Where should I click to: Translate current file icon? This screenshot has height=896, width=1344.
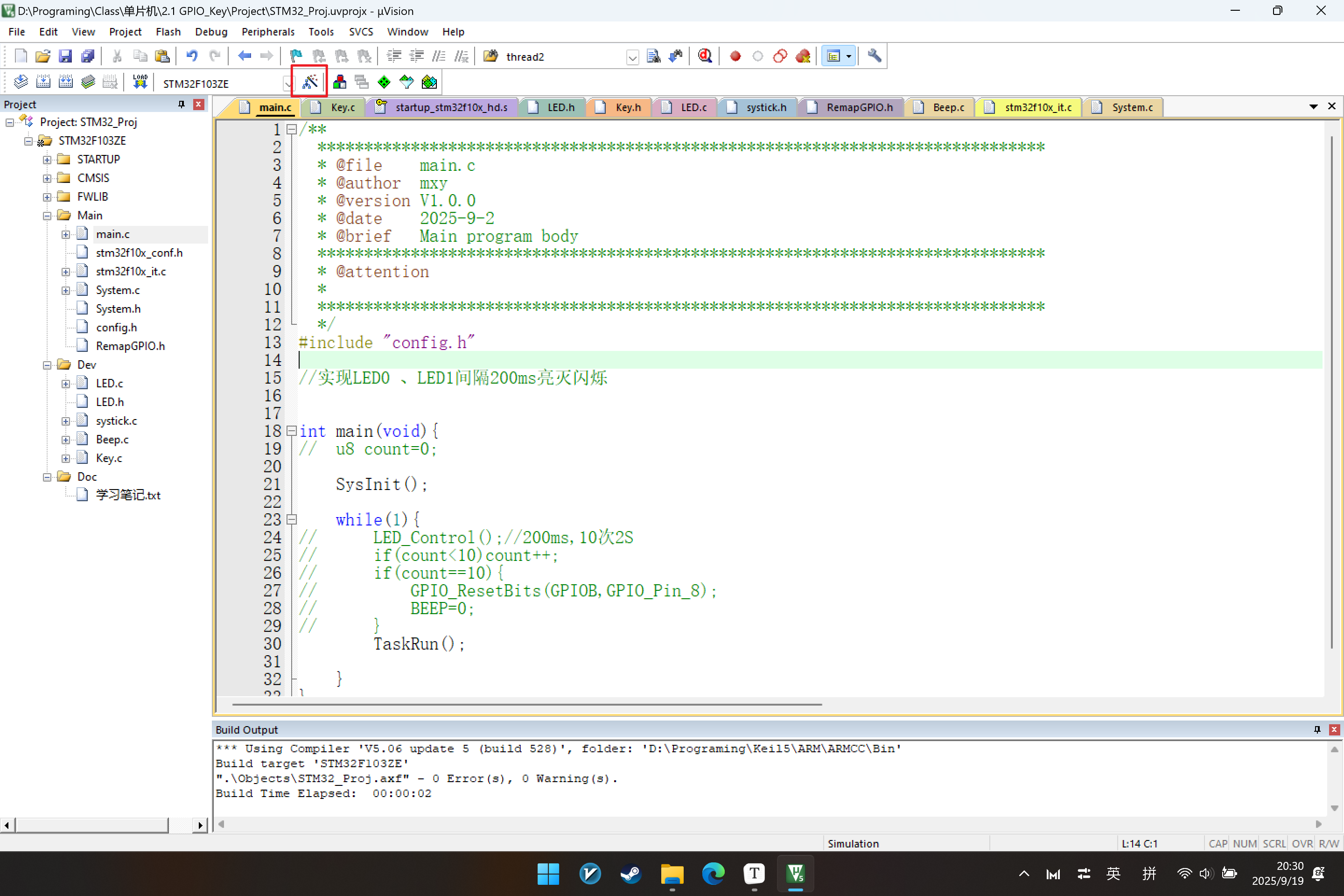[x=21, y=82]
